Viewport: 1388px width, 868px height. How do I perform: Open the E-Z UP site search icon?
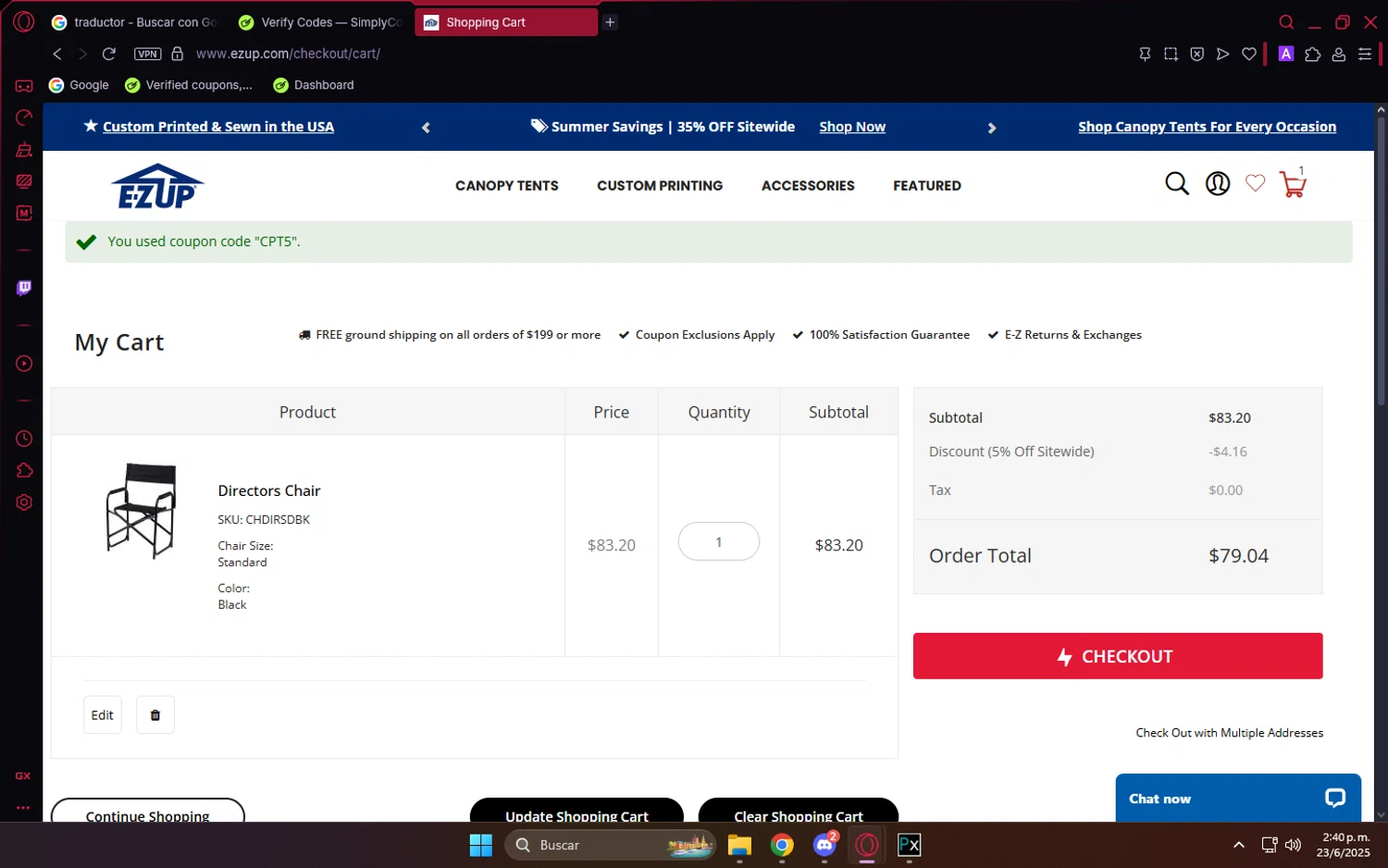1176,184
